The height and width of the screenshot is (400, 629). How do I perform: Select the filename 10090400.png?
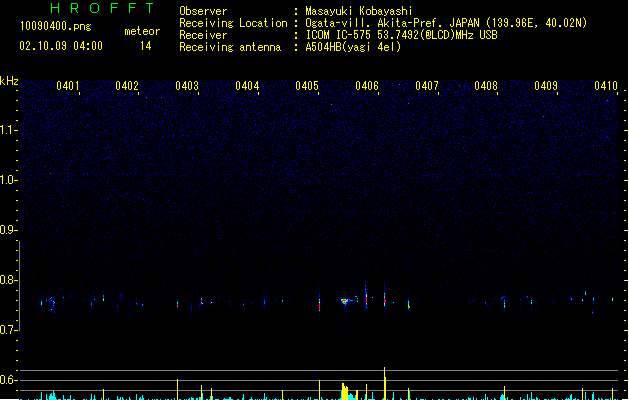pyautogui.click(x=56, y=26)
